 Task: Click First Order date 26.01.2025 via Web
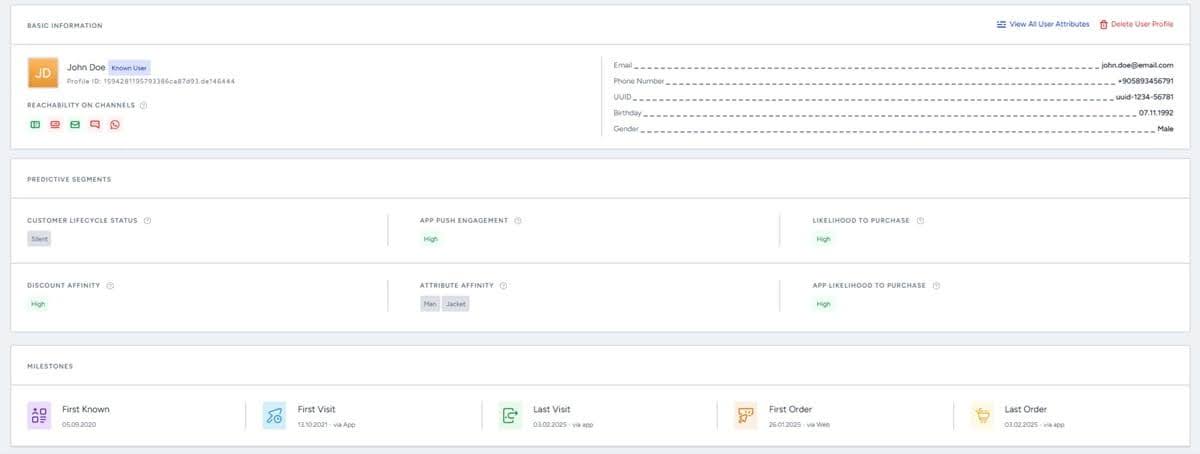pos(800,424)
